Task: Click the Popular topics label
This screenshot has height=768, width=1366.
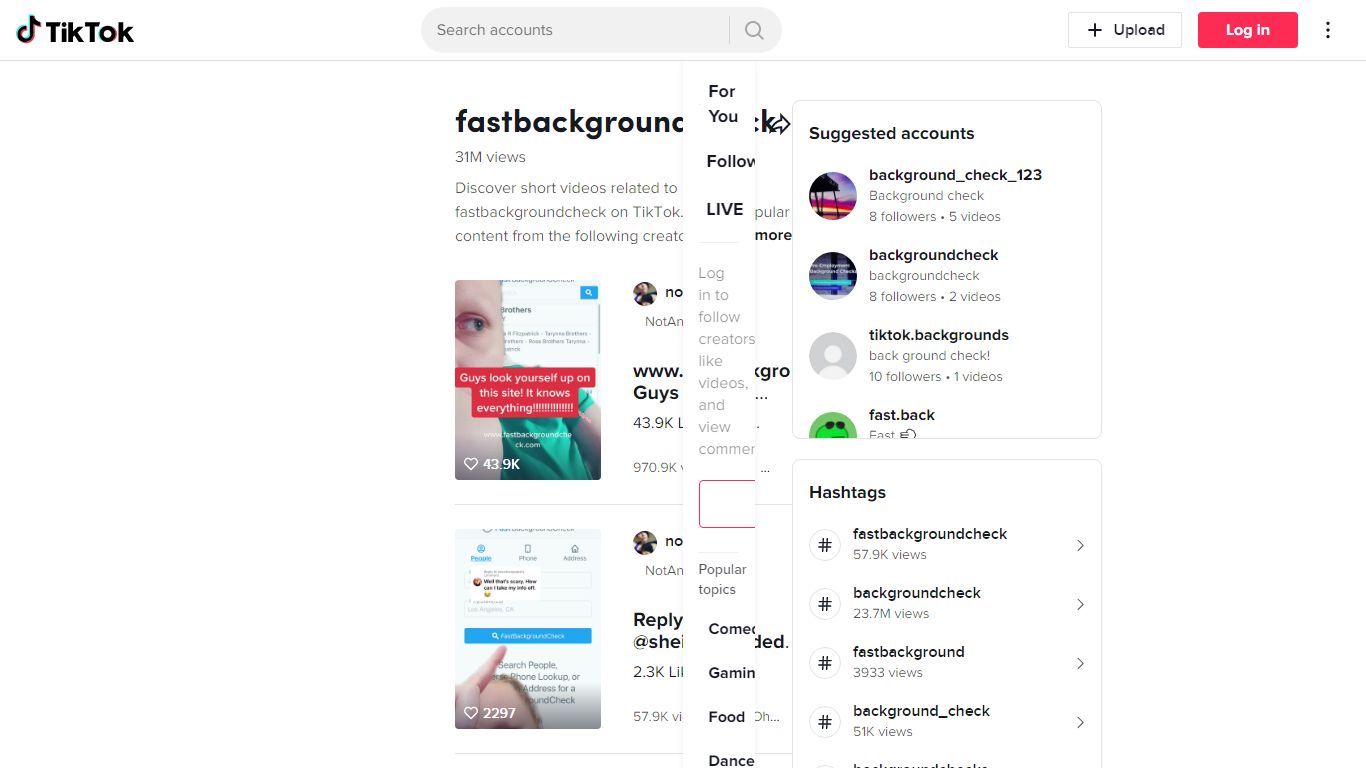Action: [x=722, y=580]
